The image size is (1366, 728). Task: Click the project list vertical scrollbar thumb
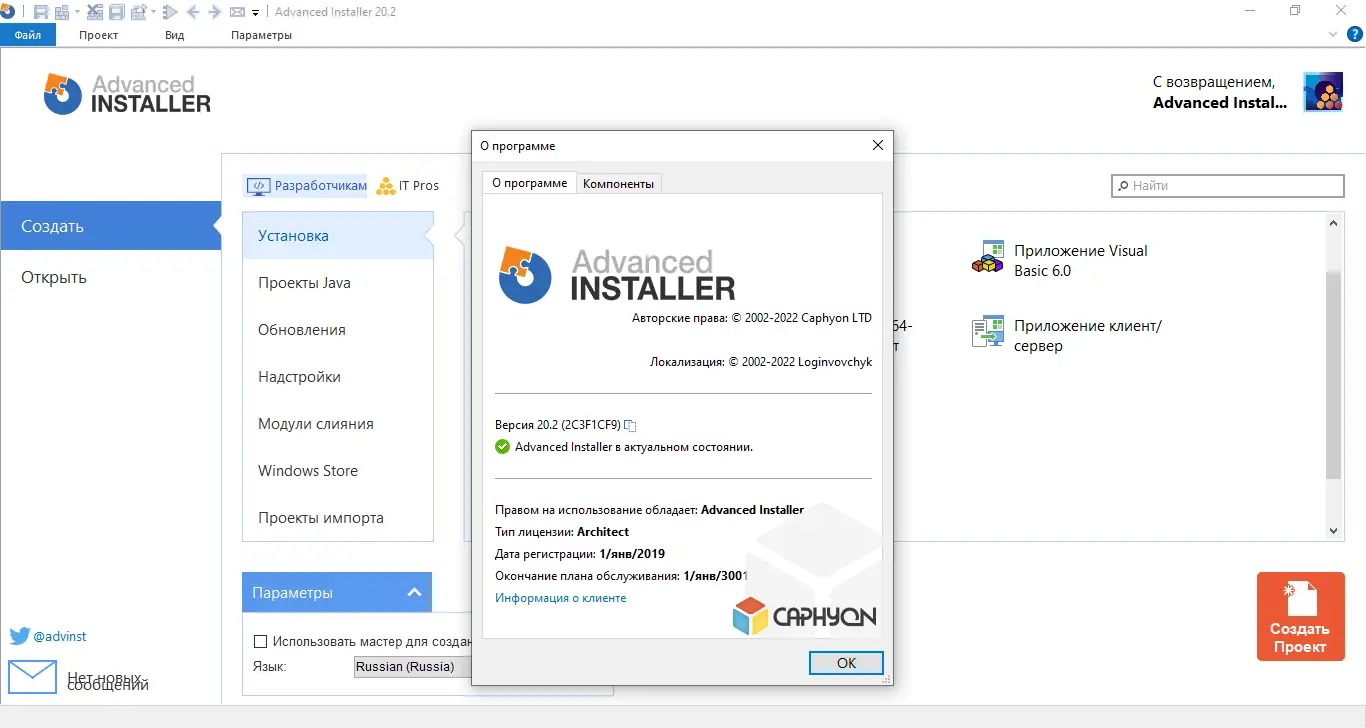pos(1333,374)
